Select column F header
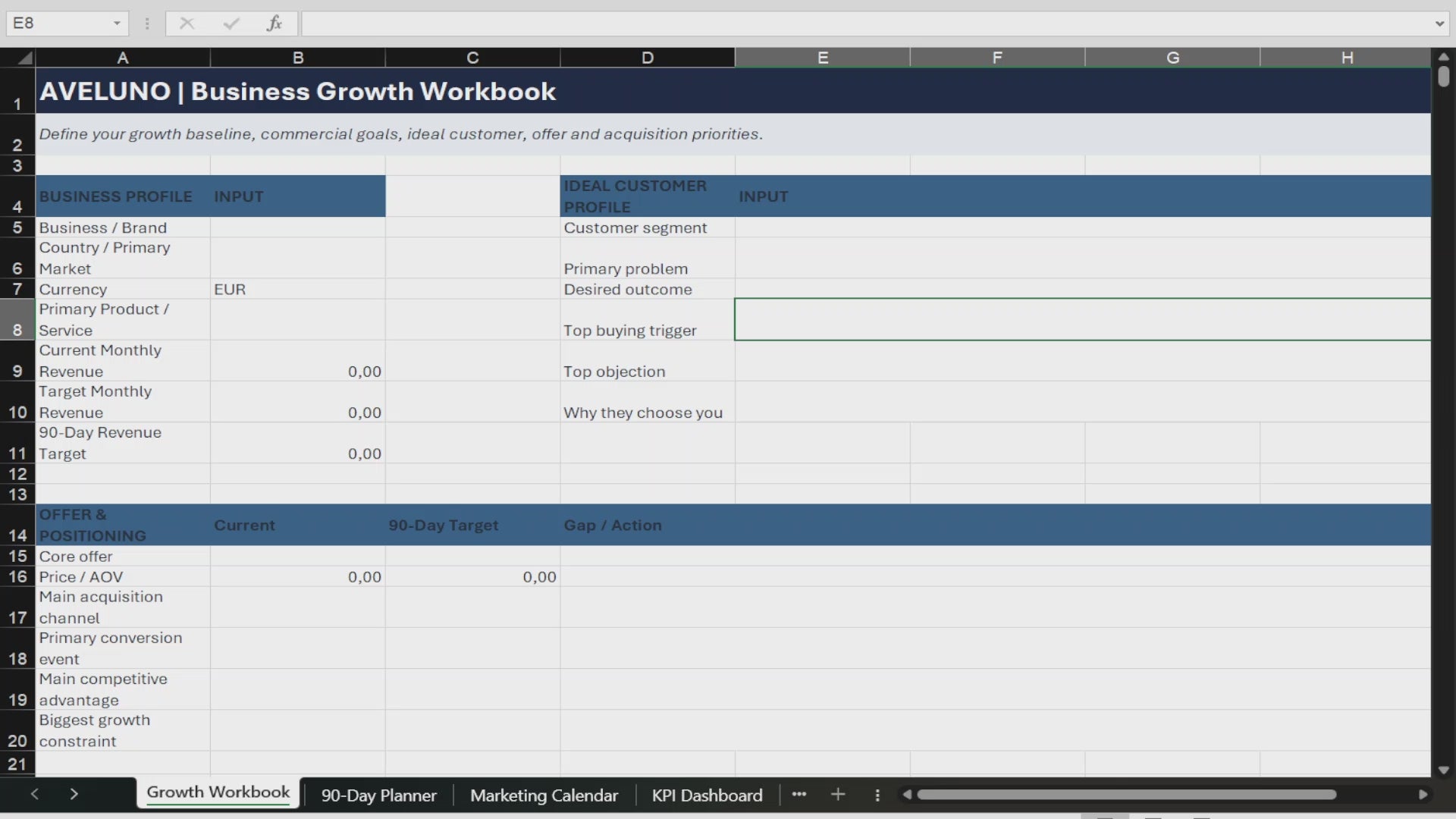The width and height of the screenshot is (1456, 819). pyautogui.click(x=997, y=58)
